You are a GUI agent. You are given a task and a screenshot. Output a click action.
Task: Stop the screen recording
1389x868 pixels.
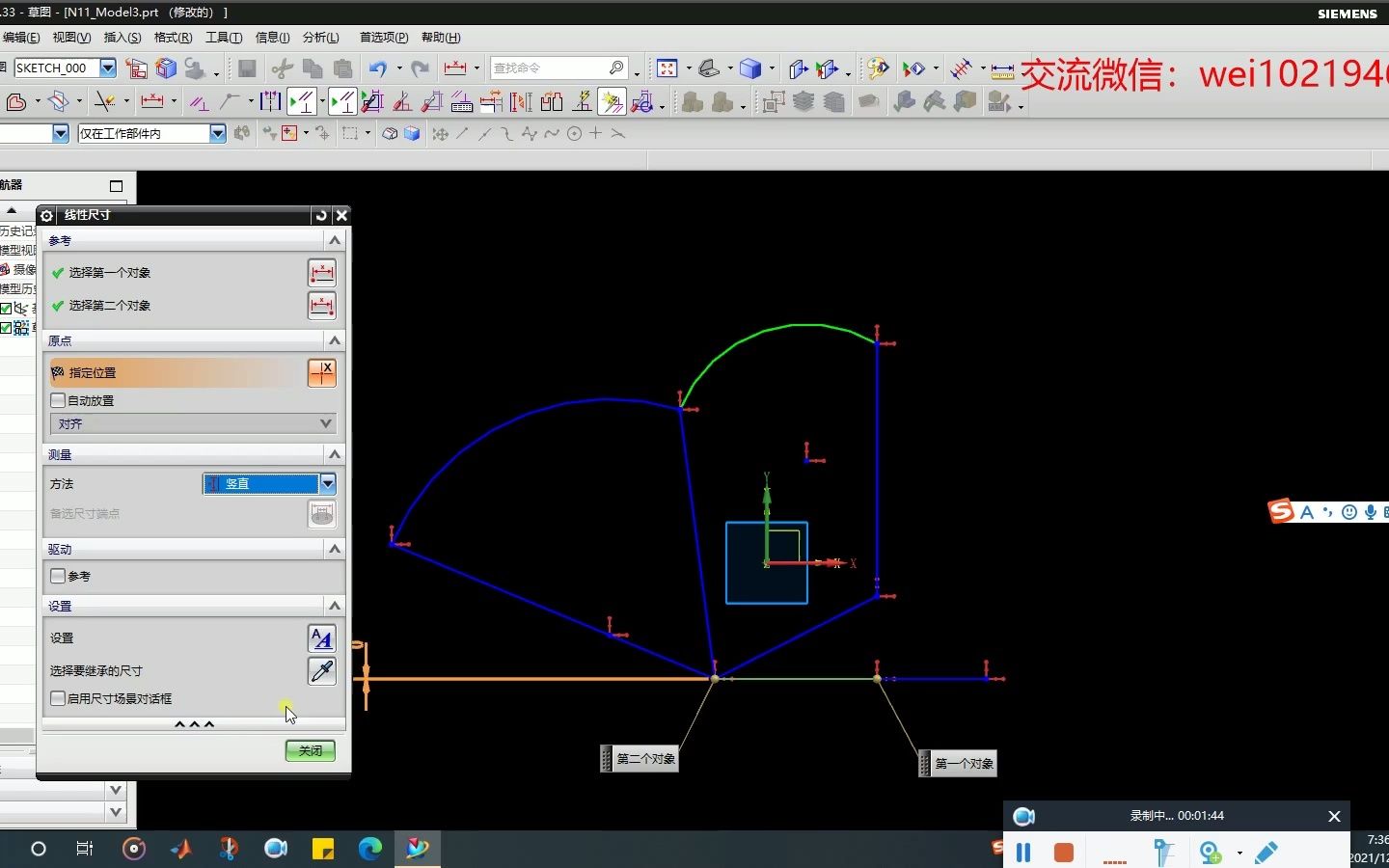1062,853
